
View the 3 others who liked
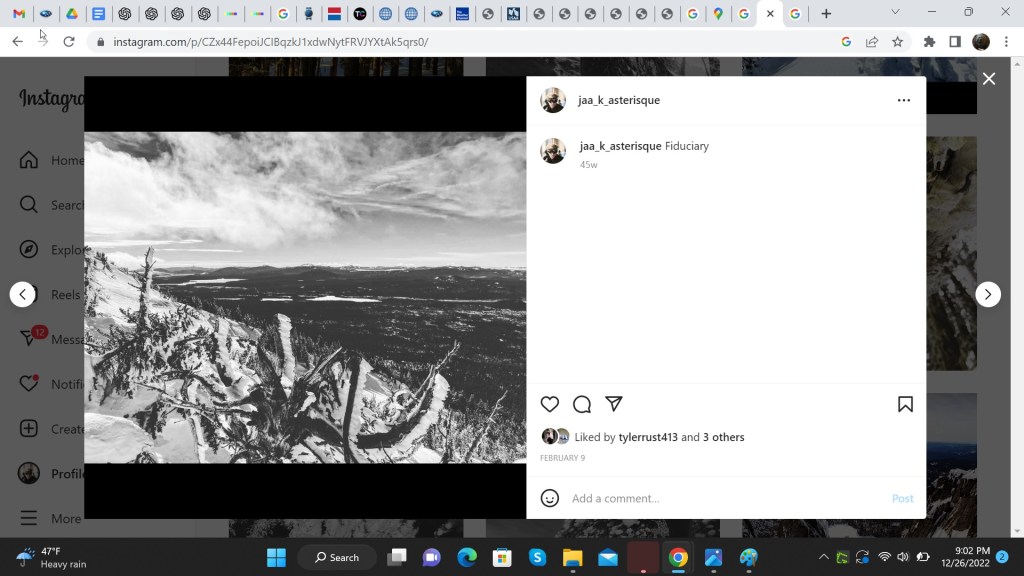point(723,437)
